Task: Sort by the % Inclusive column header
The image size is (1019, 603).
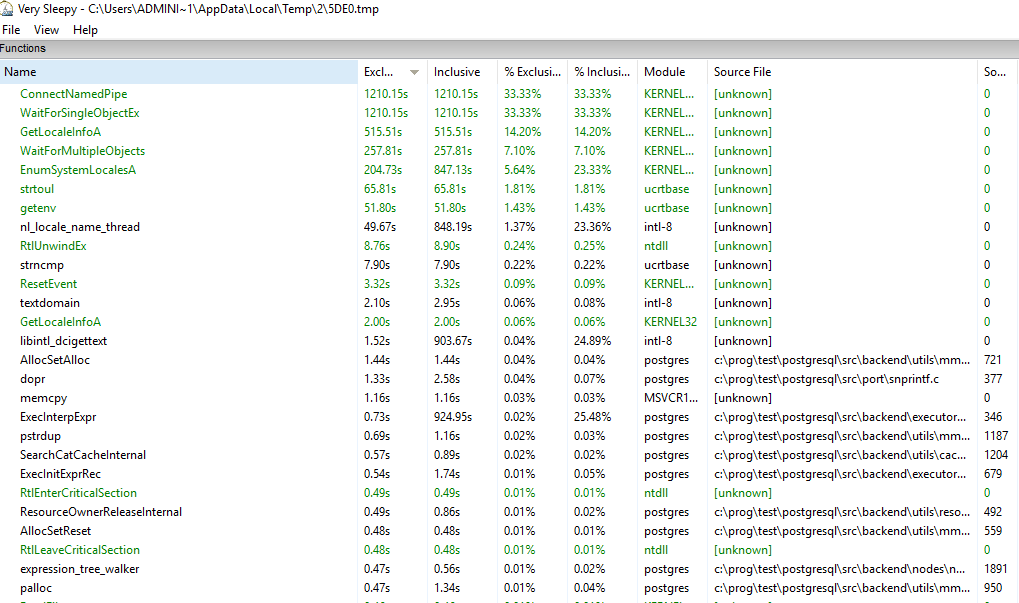Action: coord(600,72)
